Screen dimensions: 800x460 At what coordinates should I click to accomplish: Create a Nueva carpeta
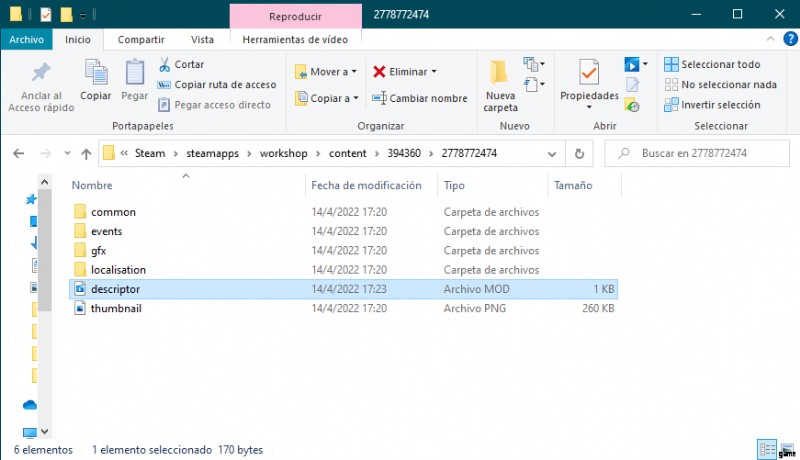click(500, 82)
